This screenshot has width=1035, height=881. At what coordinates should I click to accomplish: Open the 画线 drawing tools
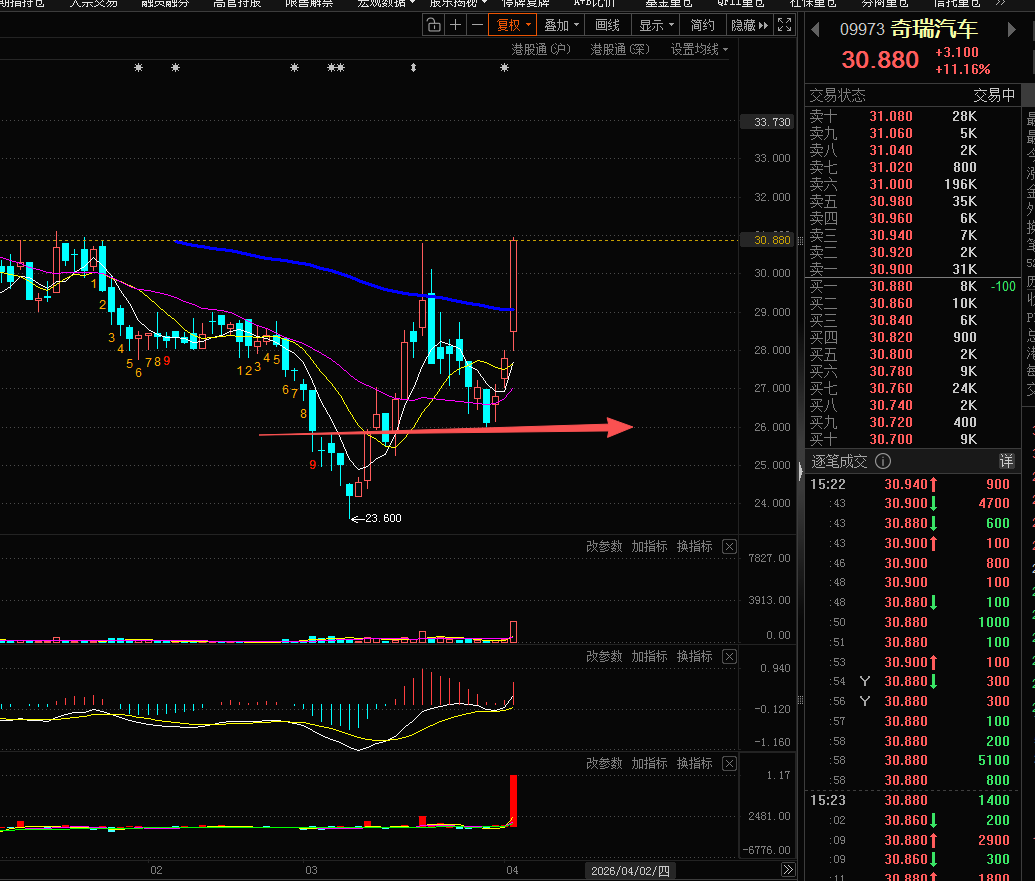point(607,25)
